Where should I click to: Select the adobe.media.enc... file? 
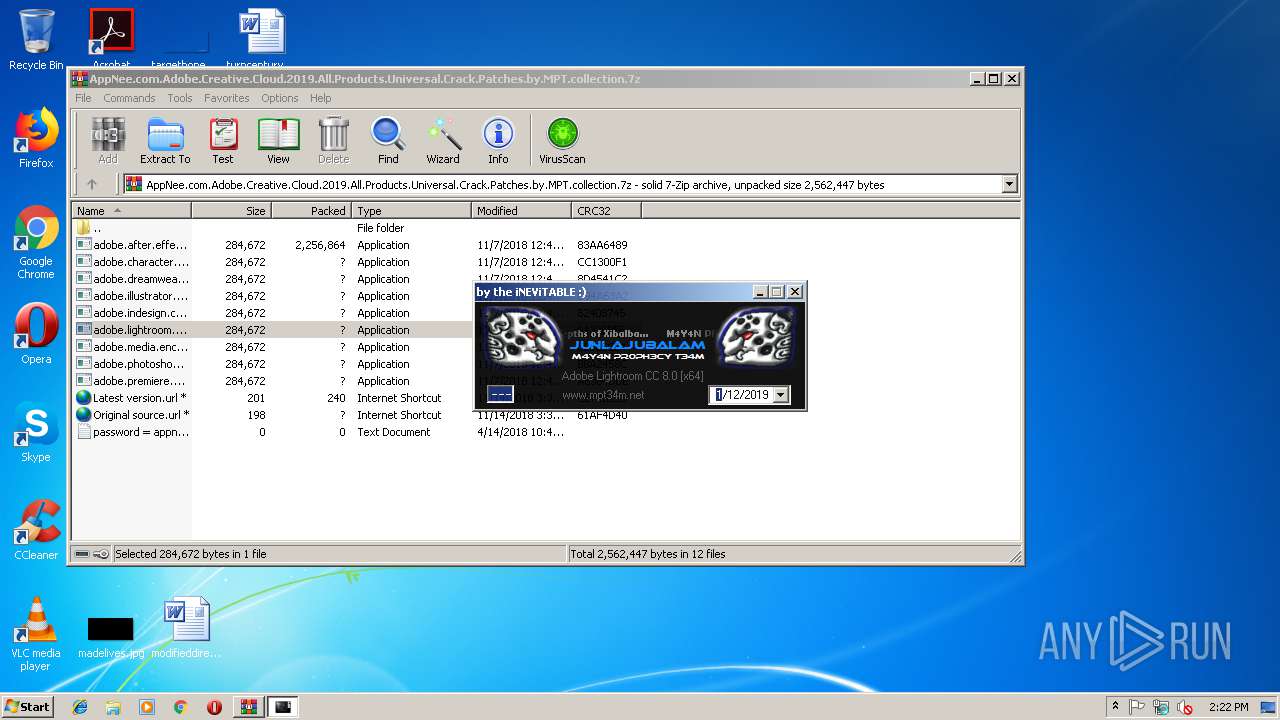[x=131, y=347]
